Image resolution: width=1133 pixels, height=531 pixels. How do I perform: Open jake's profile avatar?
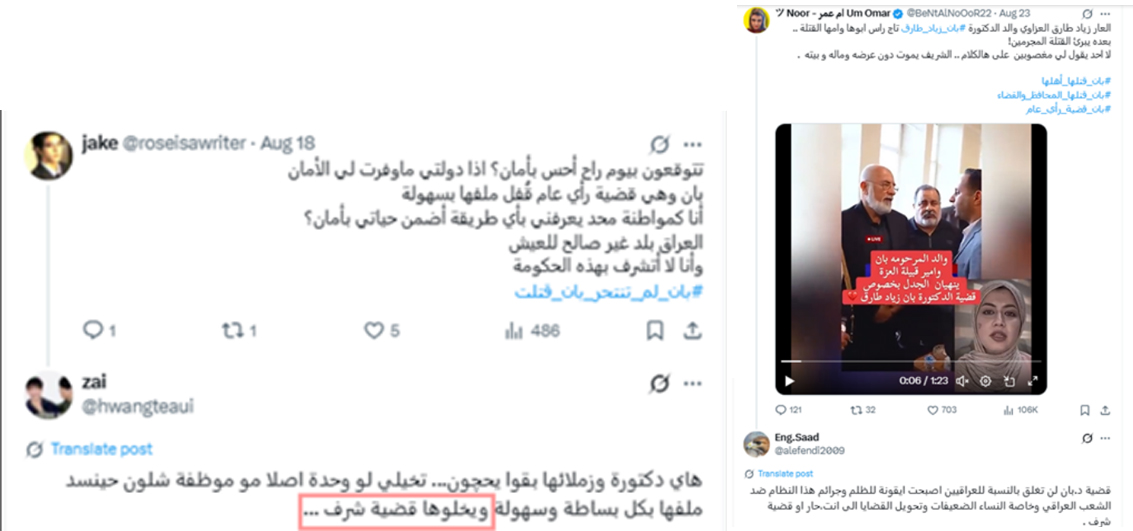48,155
